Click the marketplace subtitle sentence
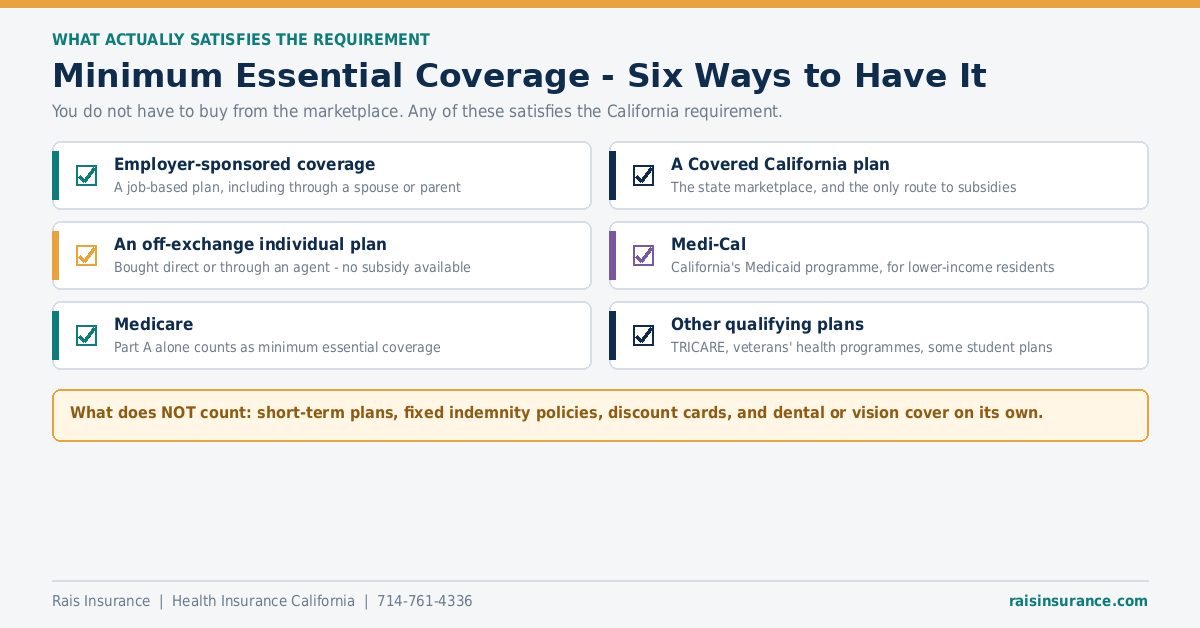Screen dimensions: 1200x628 417,111
